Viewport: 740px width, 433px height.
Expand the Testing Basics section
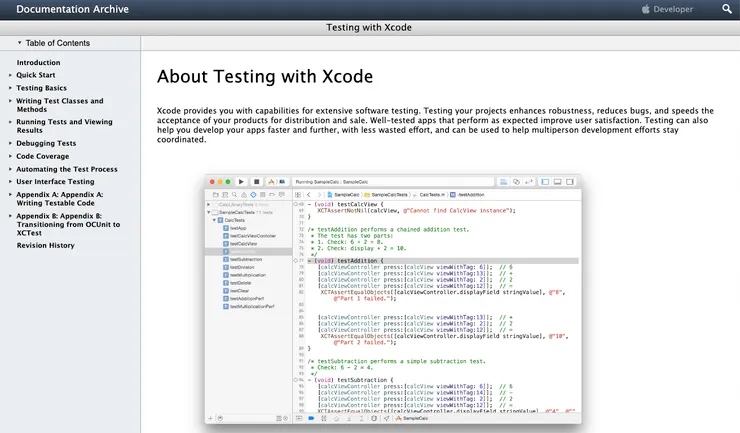(x=10, y=88)
